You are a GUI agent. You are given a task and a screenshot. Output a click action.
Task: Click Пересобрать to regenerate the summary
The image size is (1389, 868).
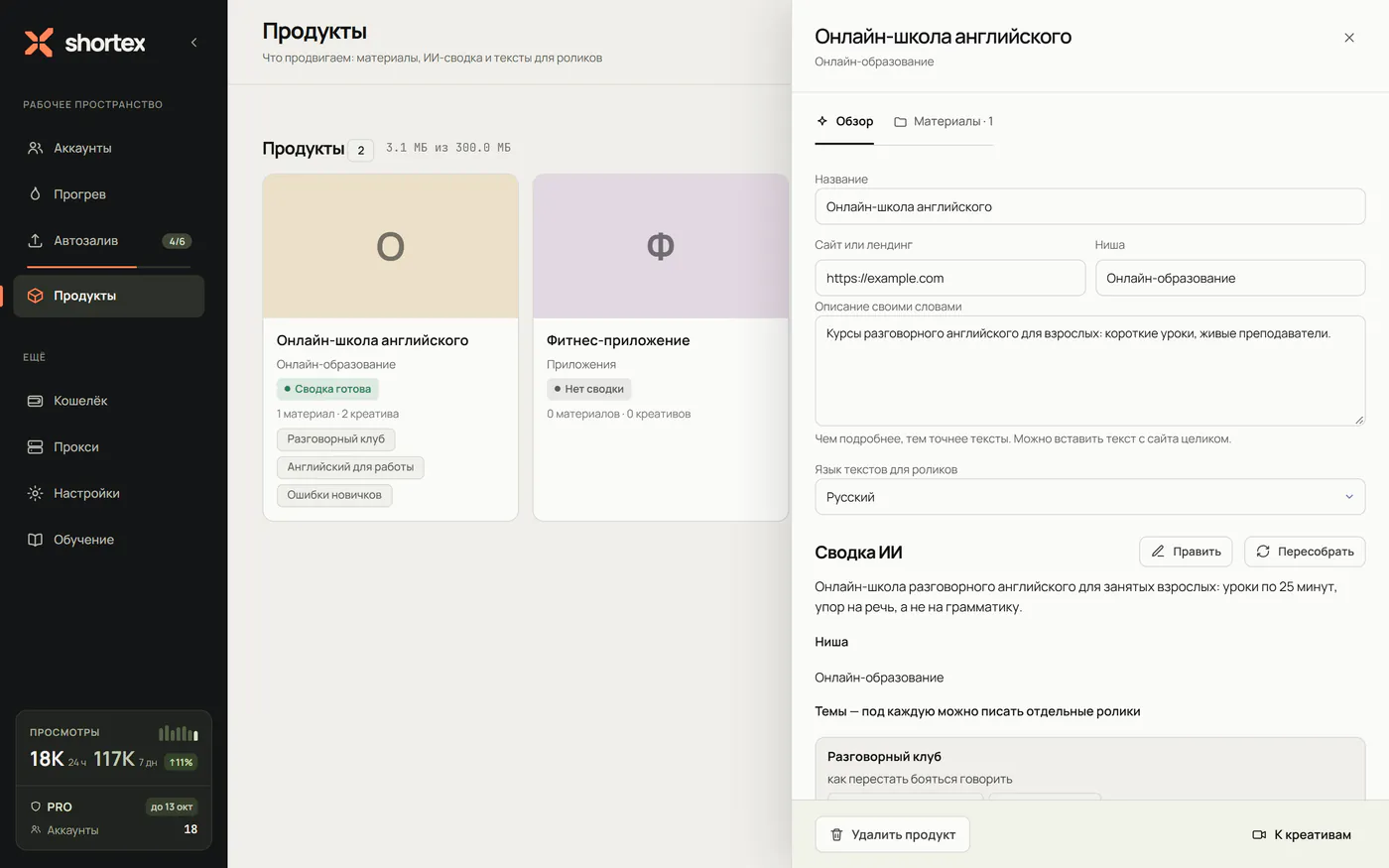[x=1305, y=552]
